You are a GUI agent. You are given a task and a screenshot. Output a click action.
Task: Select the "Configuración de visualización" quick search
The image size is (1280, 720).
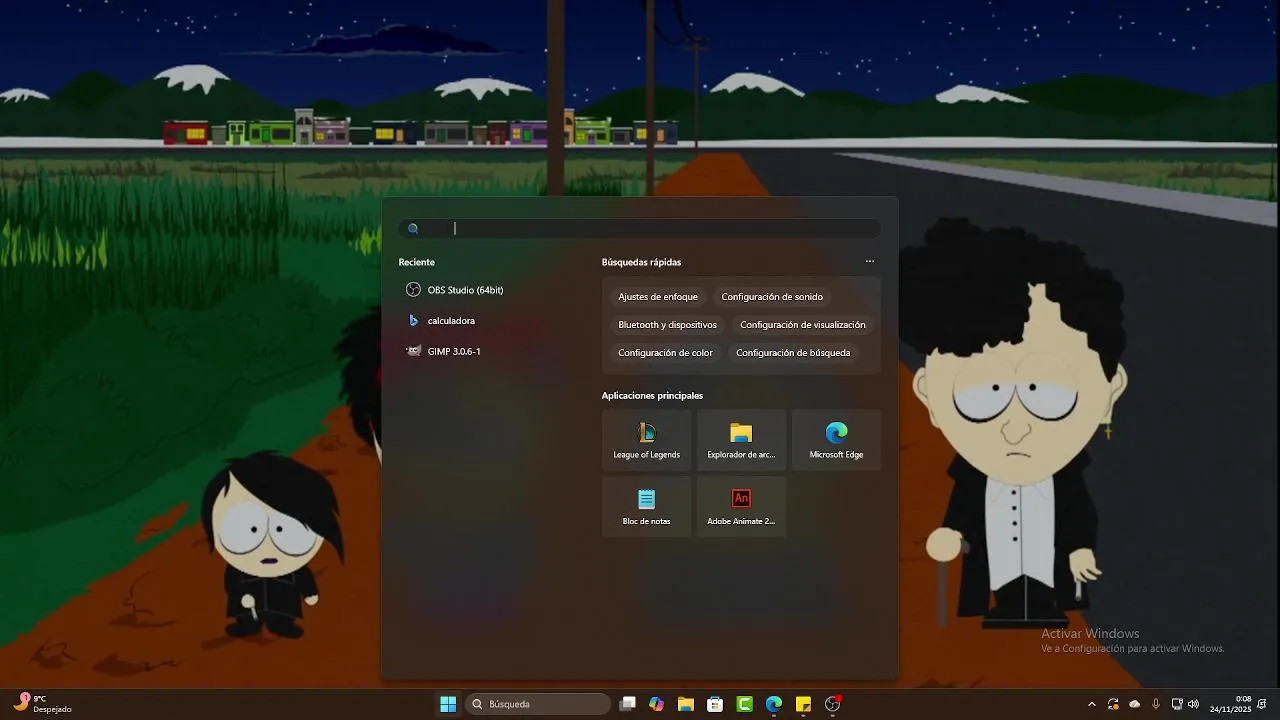803,325
